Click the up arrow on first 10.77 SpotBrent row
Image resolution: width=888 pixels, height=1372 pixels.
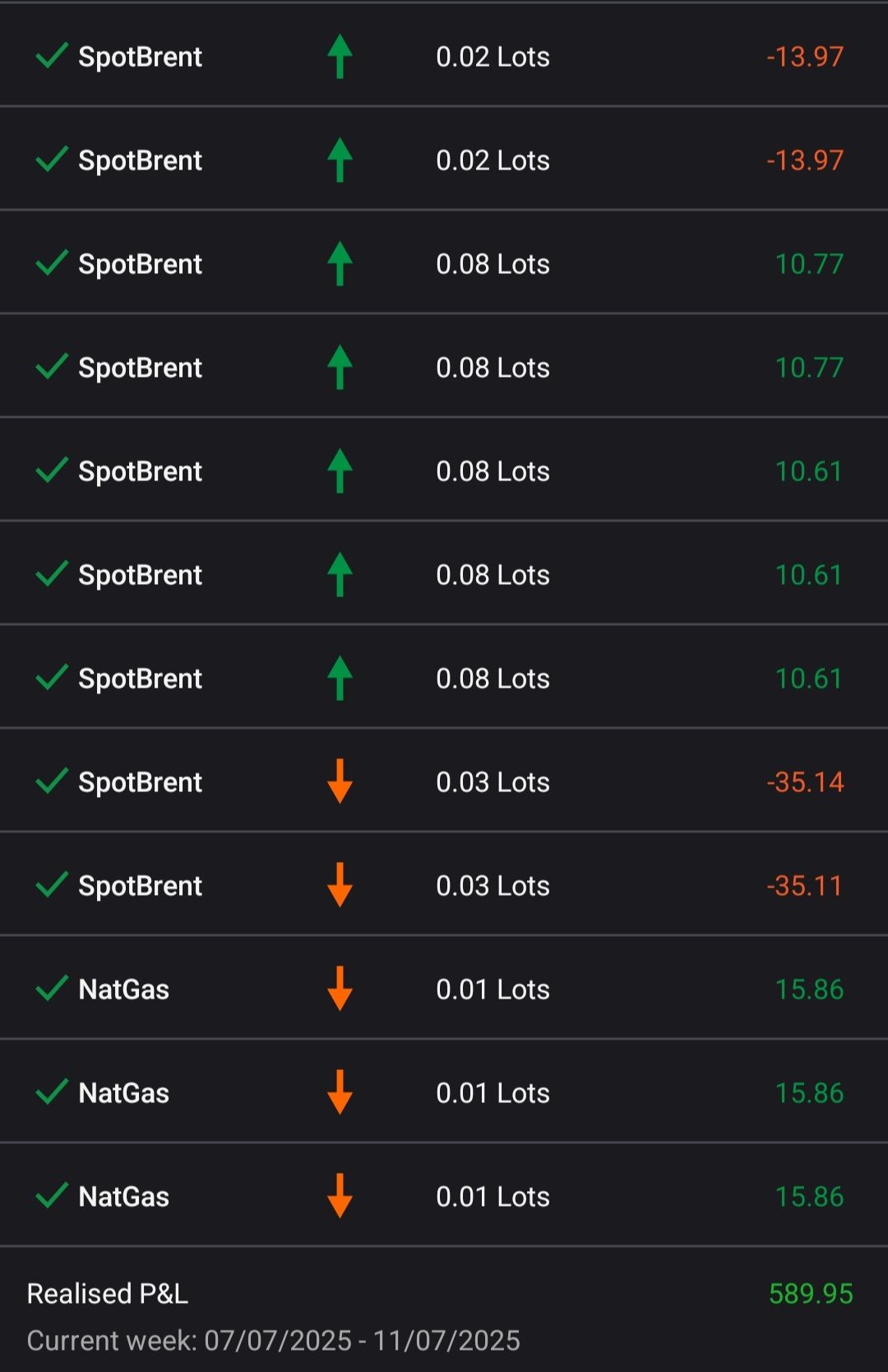pyautogui.click(x=340, y=264)
